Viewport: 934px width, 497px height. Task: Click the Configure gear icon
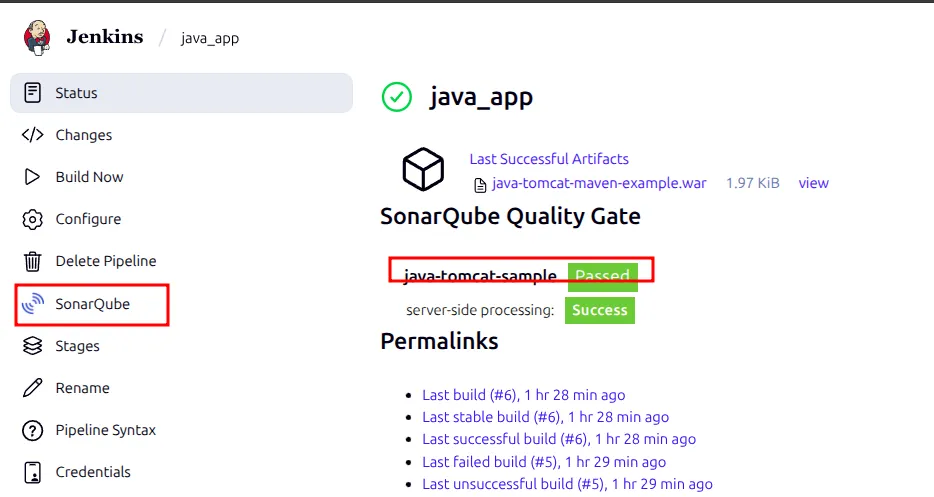coord(32,219)
